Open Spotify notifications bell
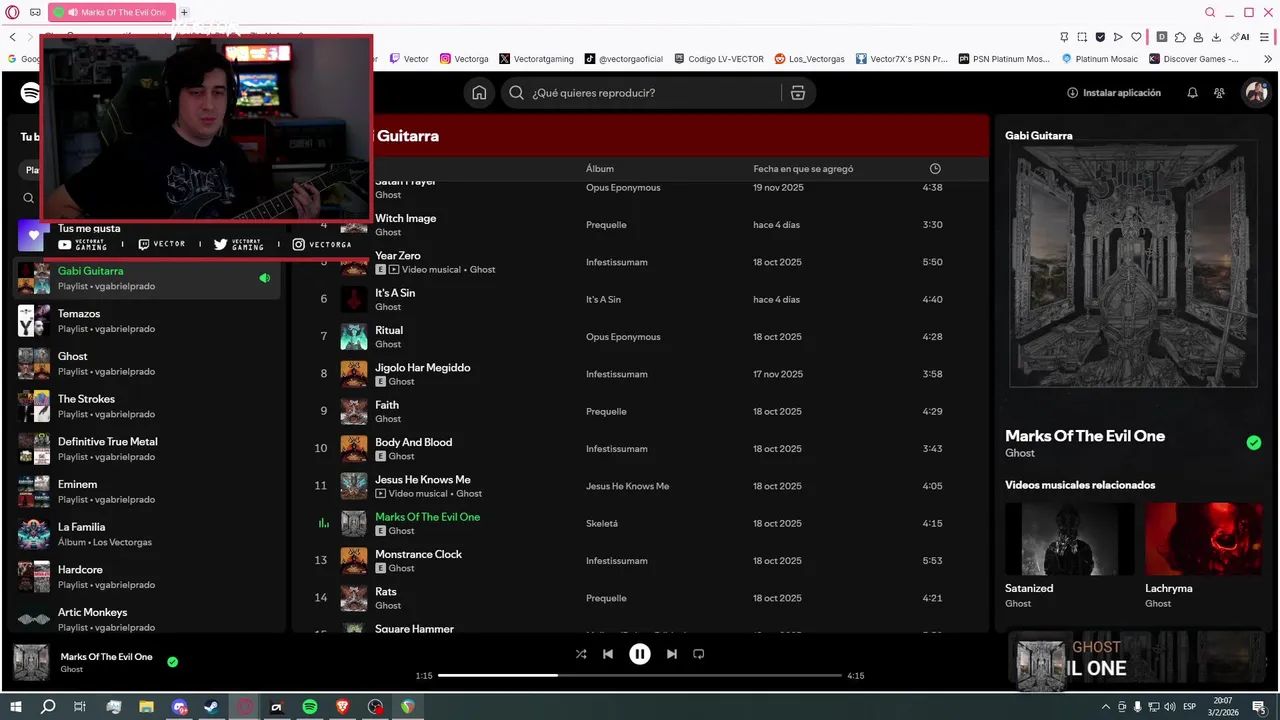The width and height of the screenshot is (1280, 720). (x=1192, y=93)
